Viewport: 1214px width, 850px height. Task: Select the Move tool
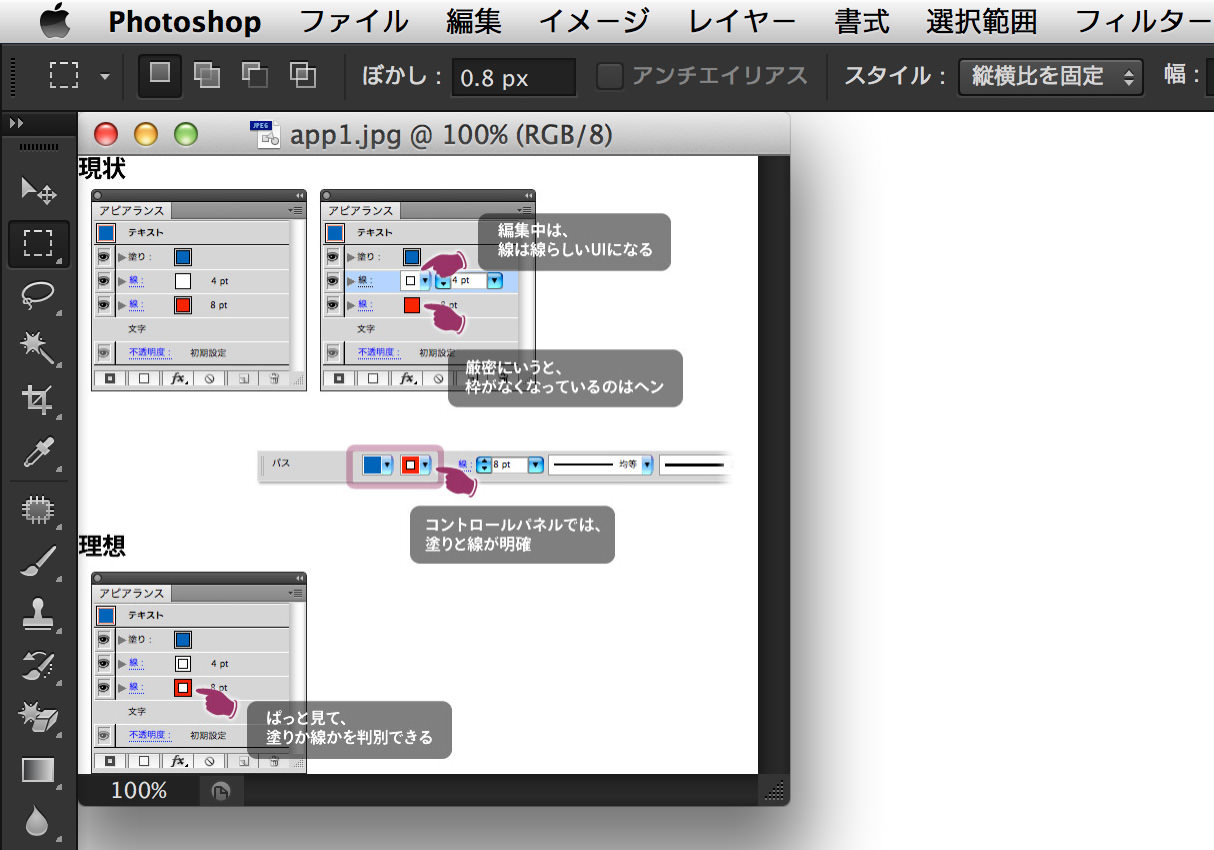click(38, 189)
